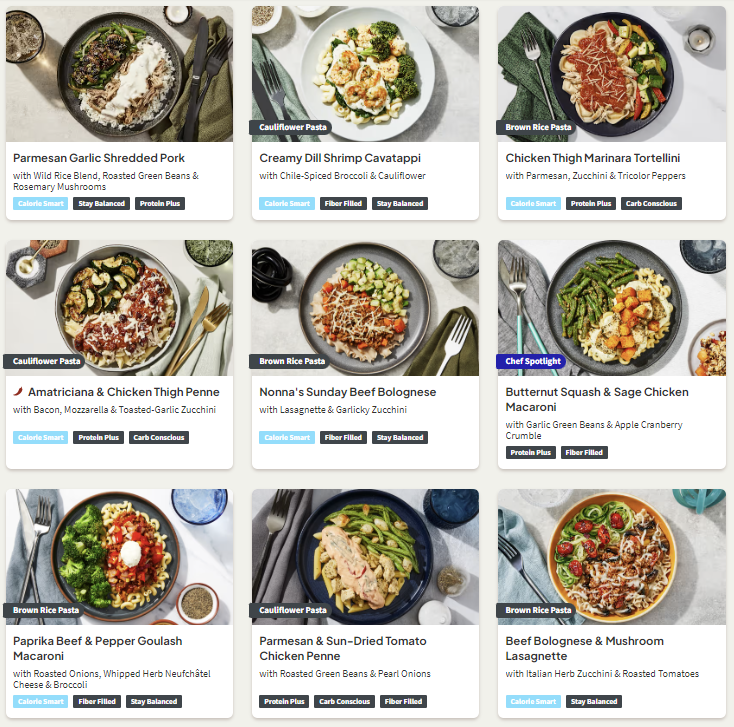Click Fiber Filled tag under Butternut Squash Macaroni
Screen dimensions: 734x727
point(584,453)
